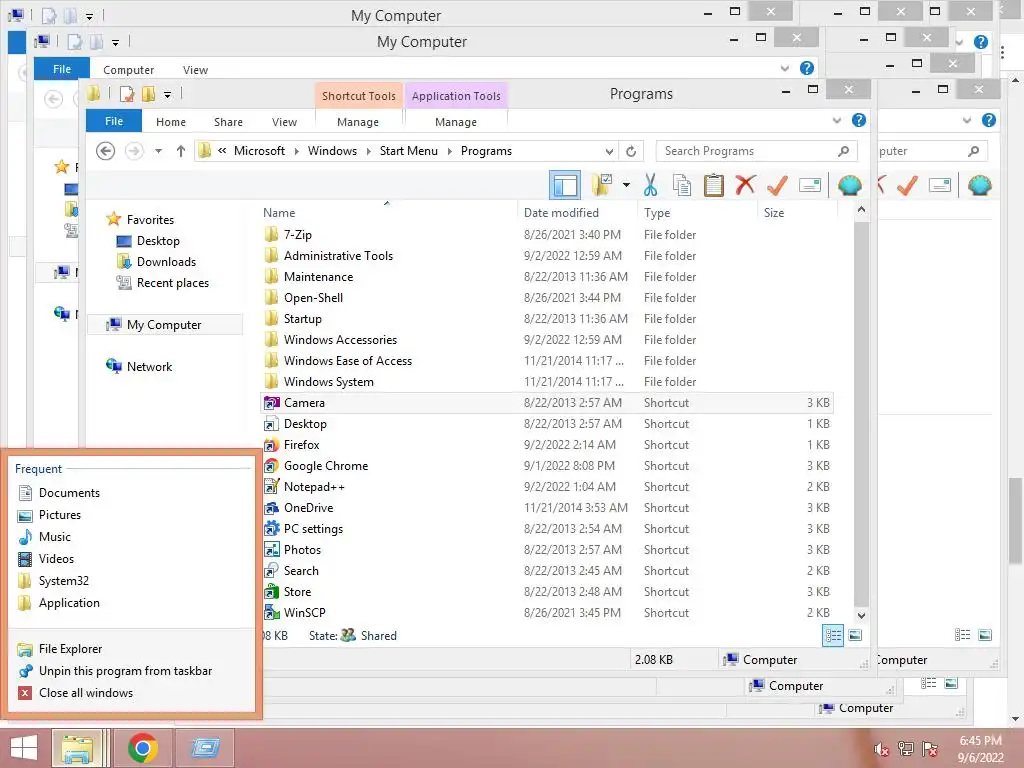Click the Cut scissors toolbar icon
Viewport: 1024px width, 768px height.
click(650, 185)
